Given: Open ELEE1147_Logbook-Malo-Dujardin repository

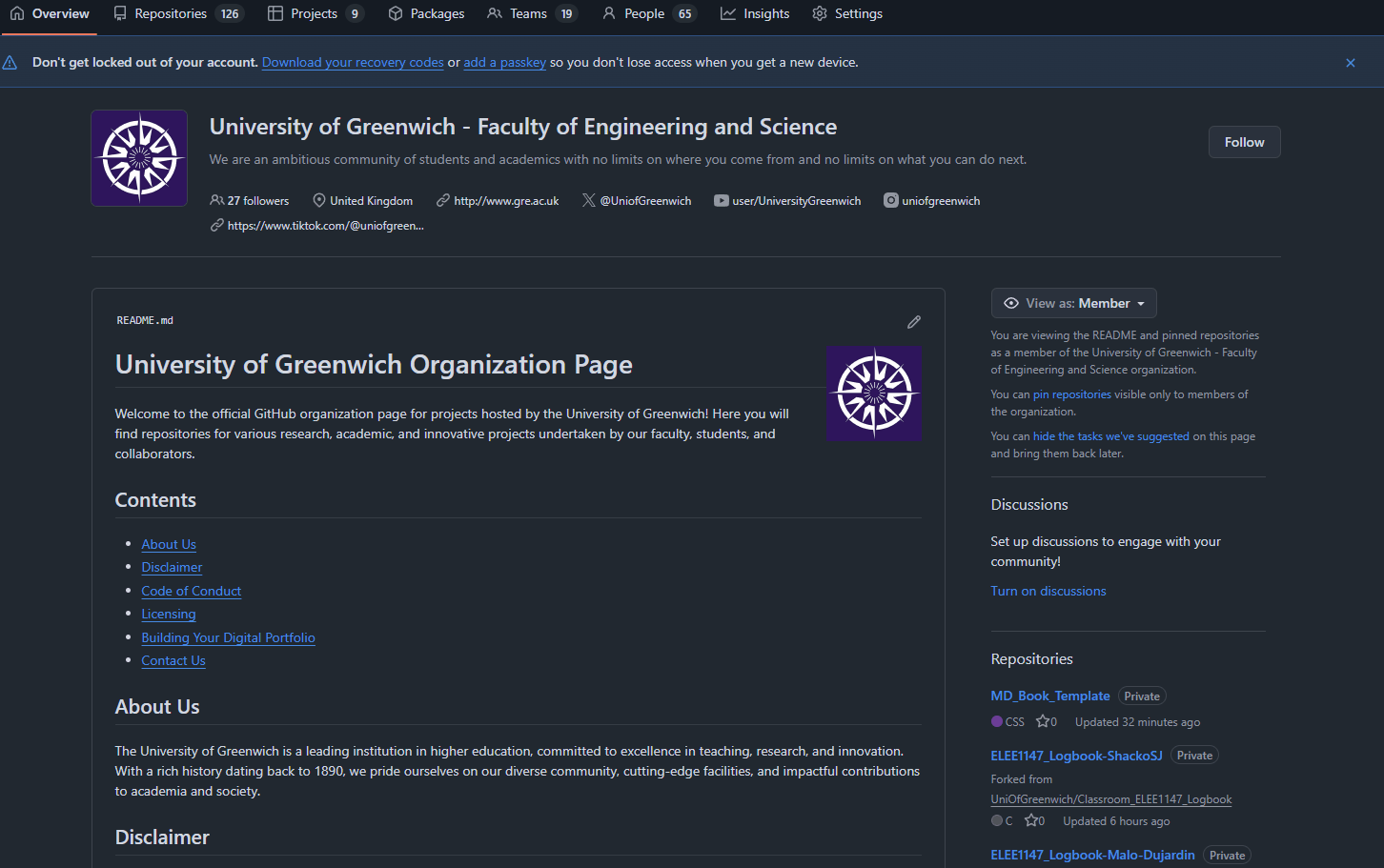Looking at the screenshot, I should pyautogui.click(x=1092, y=855).
